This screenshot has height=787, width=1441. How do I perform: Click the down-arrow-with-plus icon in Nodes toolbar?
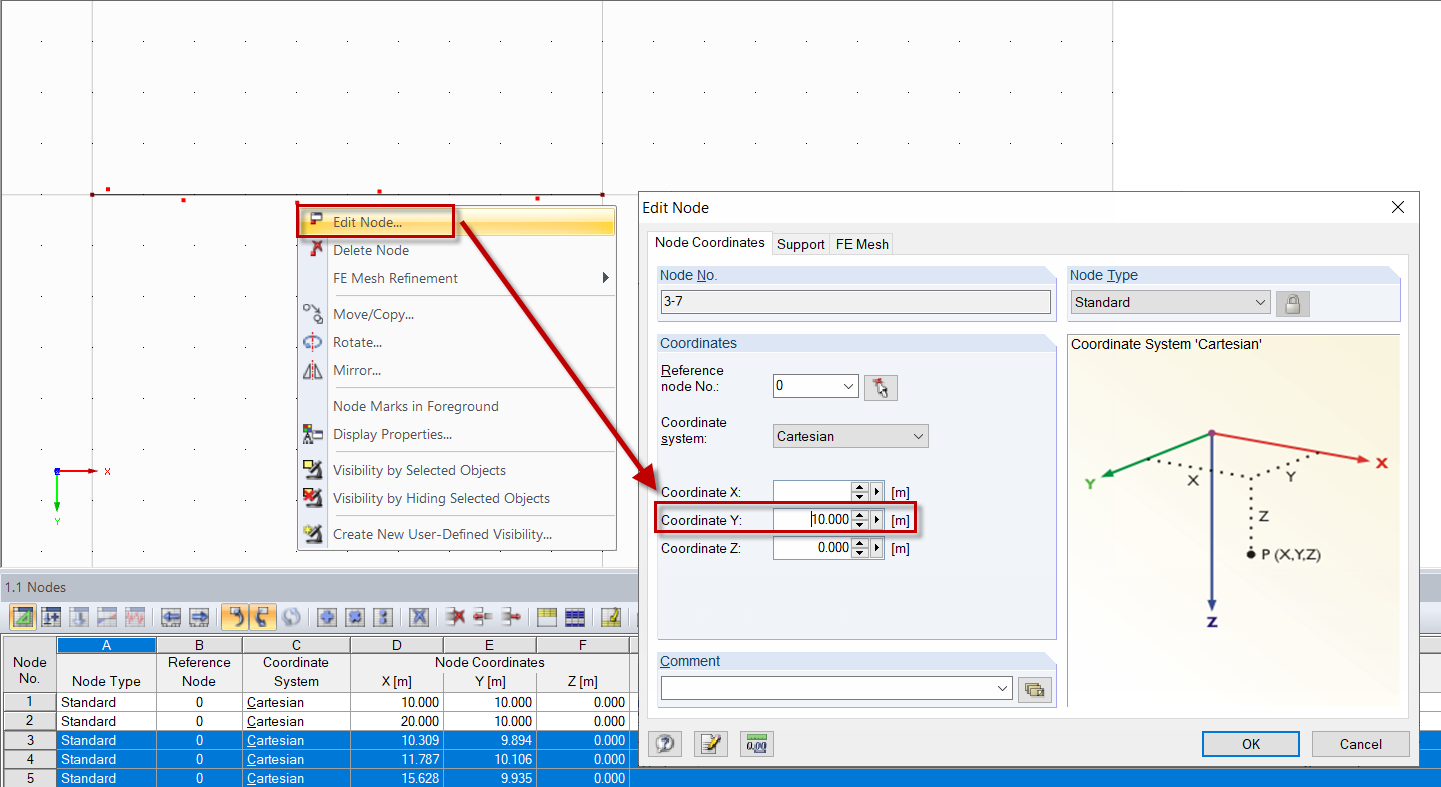(51, 617)
